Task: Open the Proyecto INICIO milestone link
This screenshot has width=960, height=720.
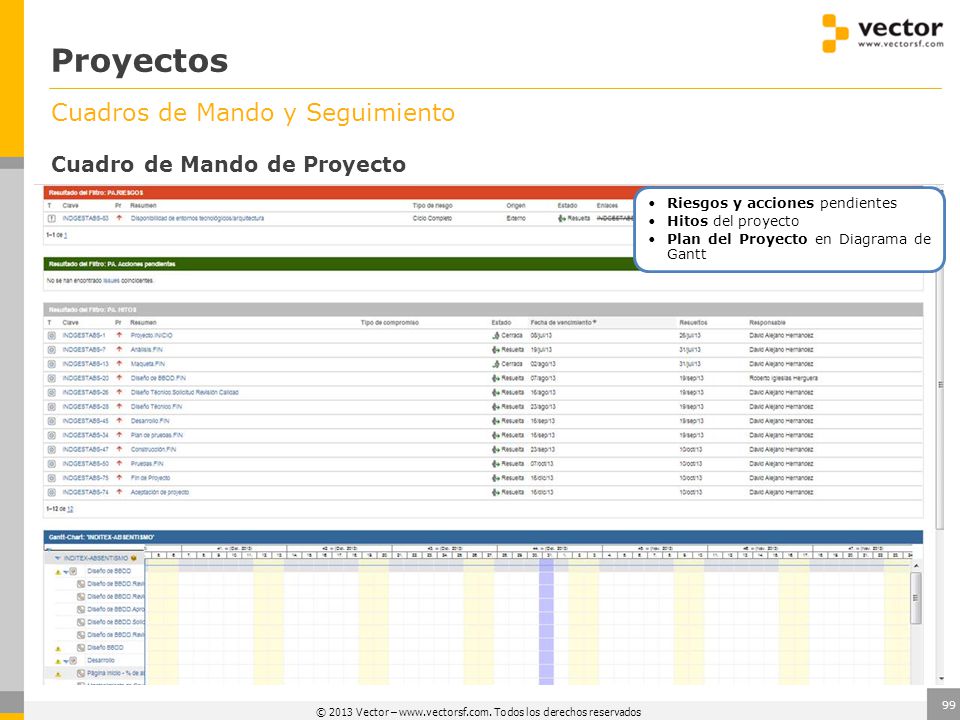Action: (151, 336)
